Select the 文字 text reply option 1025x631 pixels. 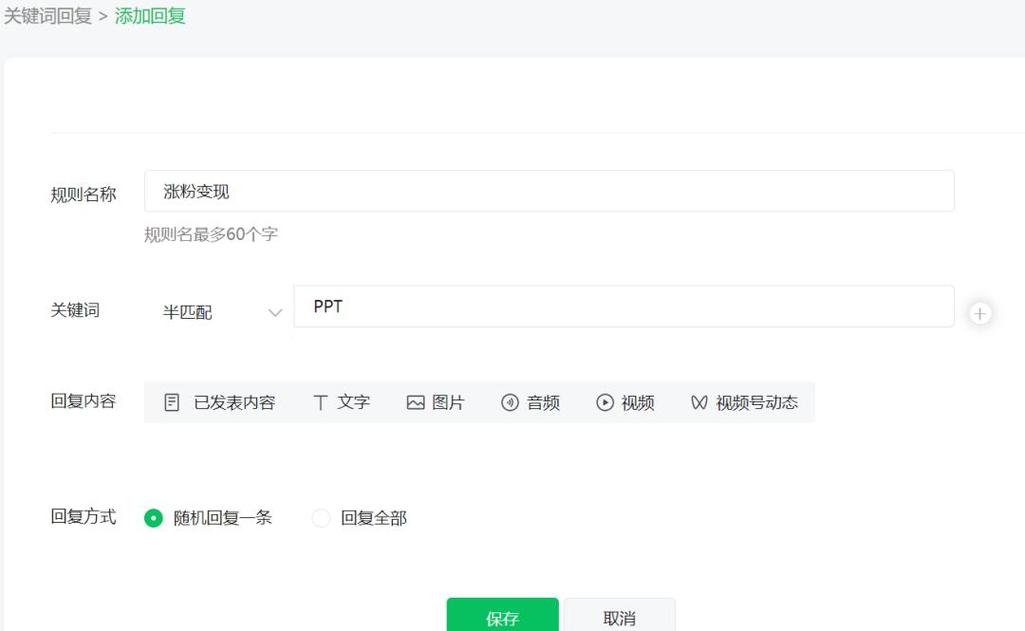click(x=341, y=402)
